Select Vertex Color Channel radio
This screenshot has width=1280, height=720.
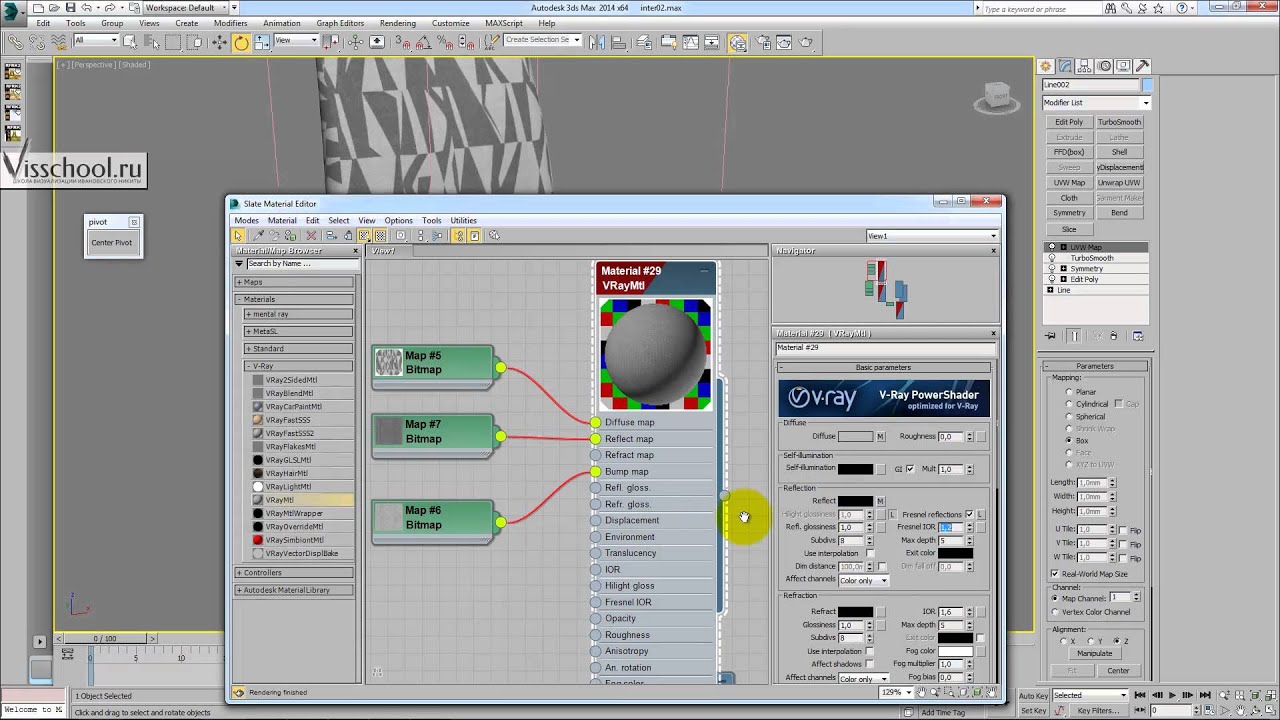point(1055,612)
